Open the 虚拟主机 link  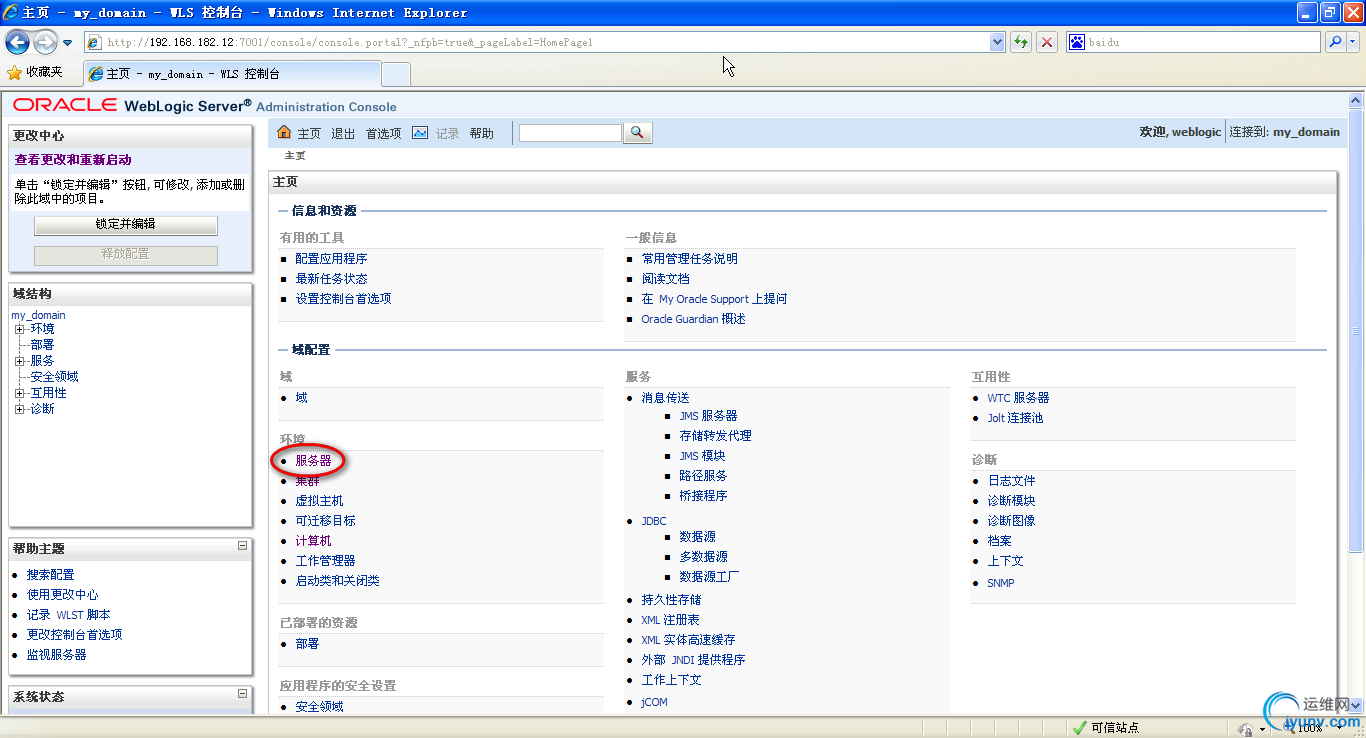(x=319, y=501)
